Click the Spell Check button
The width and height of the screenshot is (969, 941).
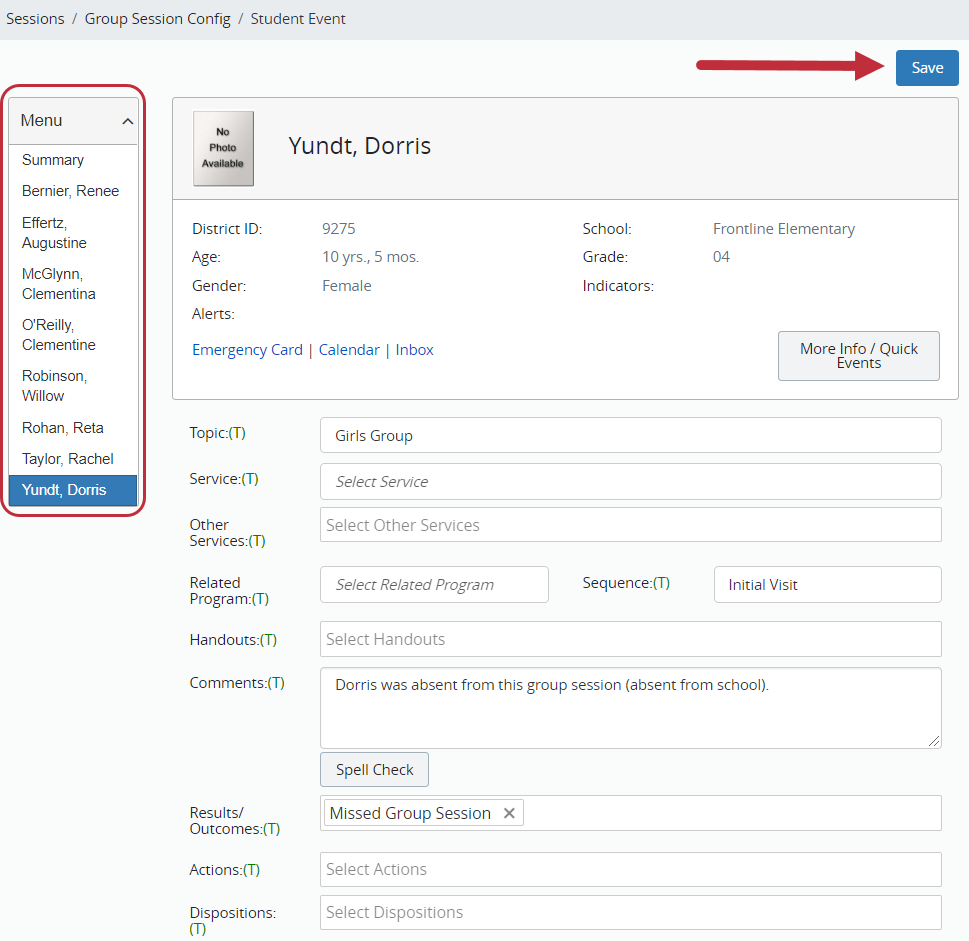click(374, 769)
